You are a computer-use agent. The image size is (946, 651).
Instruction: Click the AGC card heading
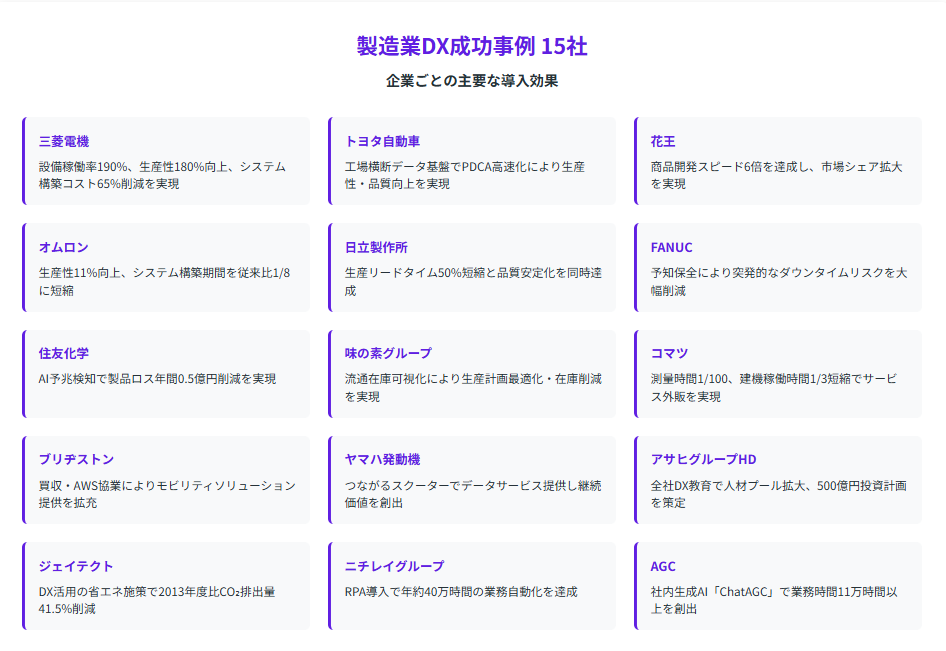(x=663, y=565)
